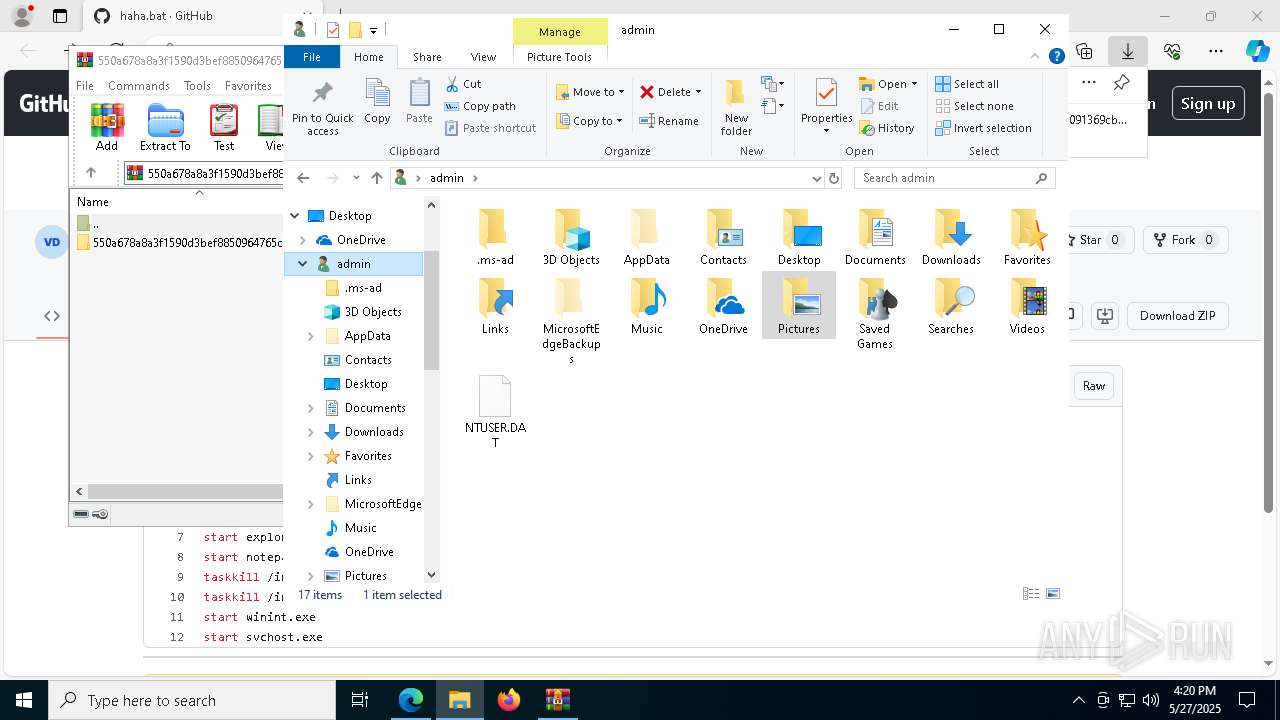Screen dimensions: 1280x720
Task: Open the WinRAR Commands menu
Action: tap(139, 86)
